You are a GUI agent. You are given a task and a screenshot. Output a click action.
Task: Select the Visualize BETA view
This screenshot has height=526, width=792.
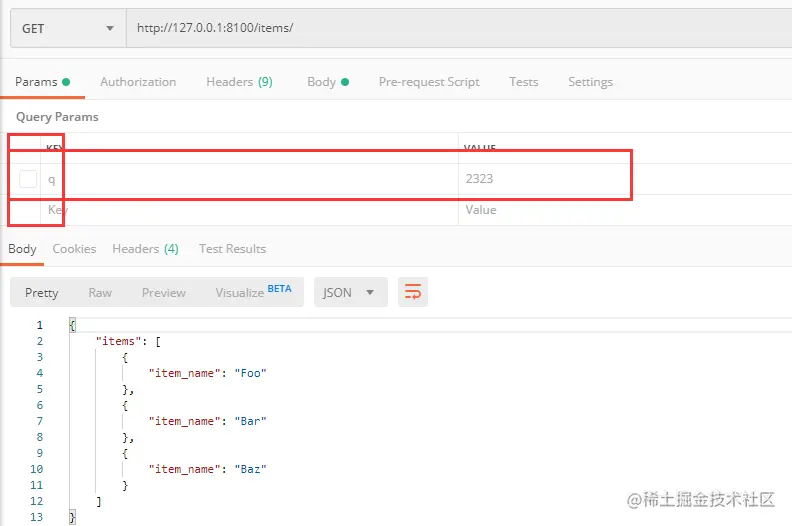tap(253, 292)
